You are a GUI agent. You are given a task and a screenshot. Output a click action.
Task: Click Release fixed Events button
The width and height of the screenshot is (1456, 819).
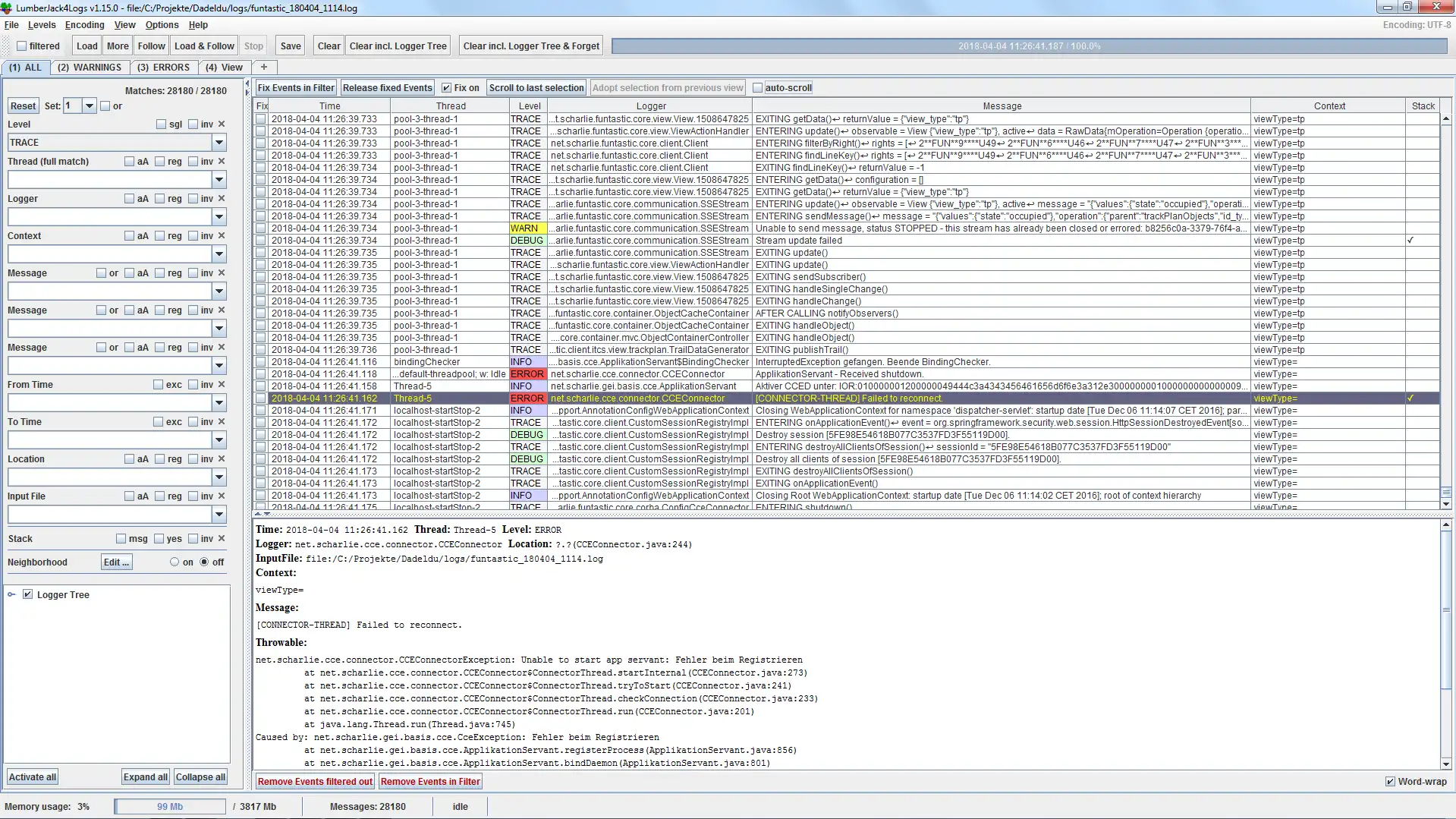[387, 88]
